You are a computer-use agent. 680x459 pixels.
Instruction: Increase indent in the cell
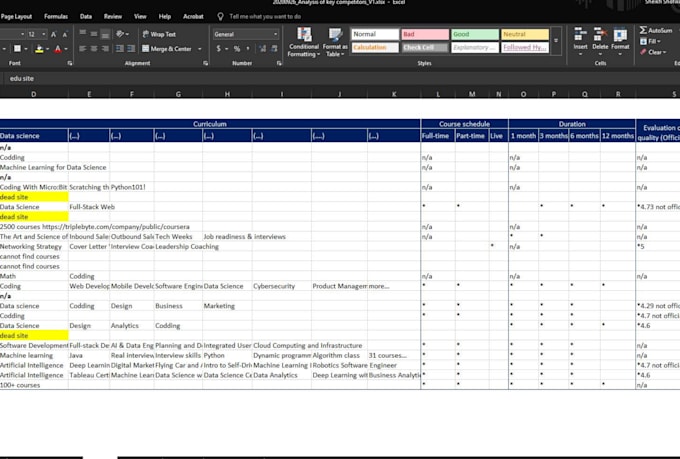pyautogui.click(x=131, y=49)
